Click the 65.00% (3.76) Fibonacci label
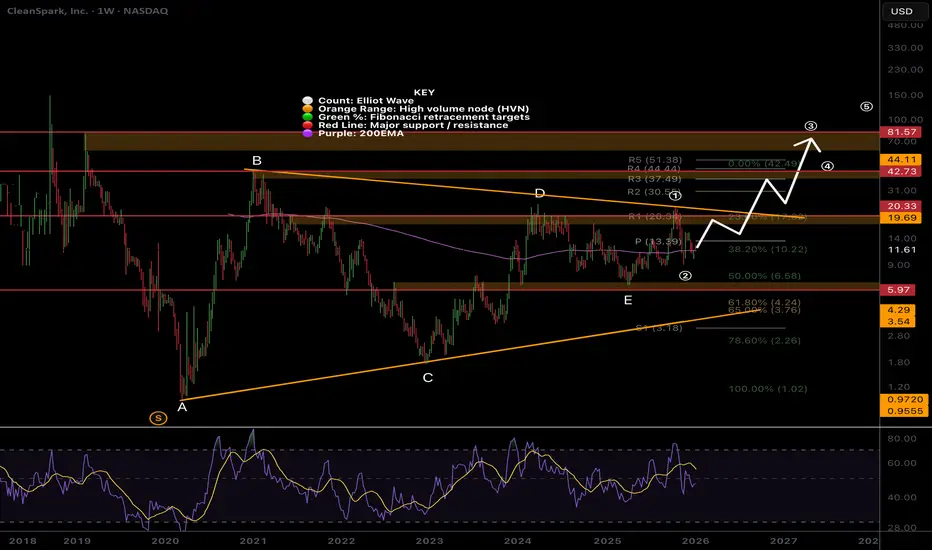This screenshot has width=932, height=550. click(x=764, y=310)
